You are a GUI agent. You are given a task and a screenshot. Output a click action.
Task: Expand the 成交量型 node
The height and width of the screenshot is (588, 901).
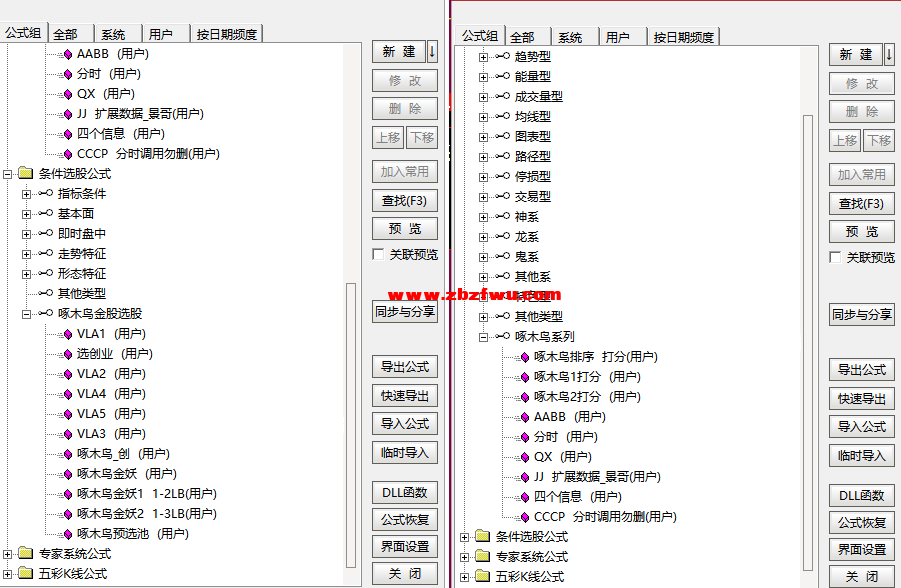[x=483, y=97]
